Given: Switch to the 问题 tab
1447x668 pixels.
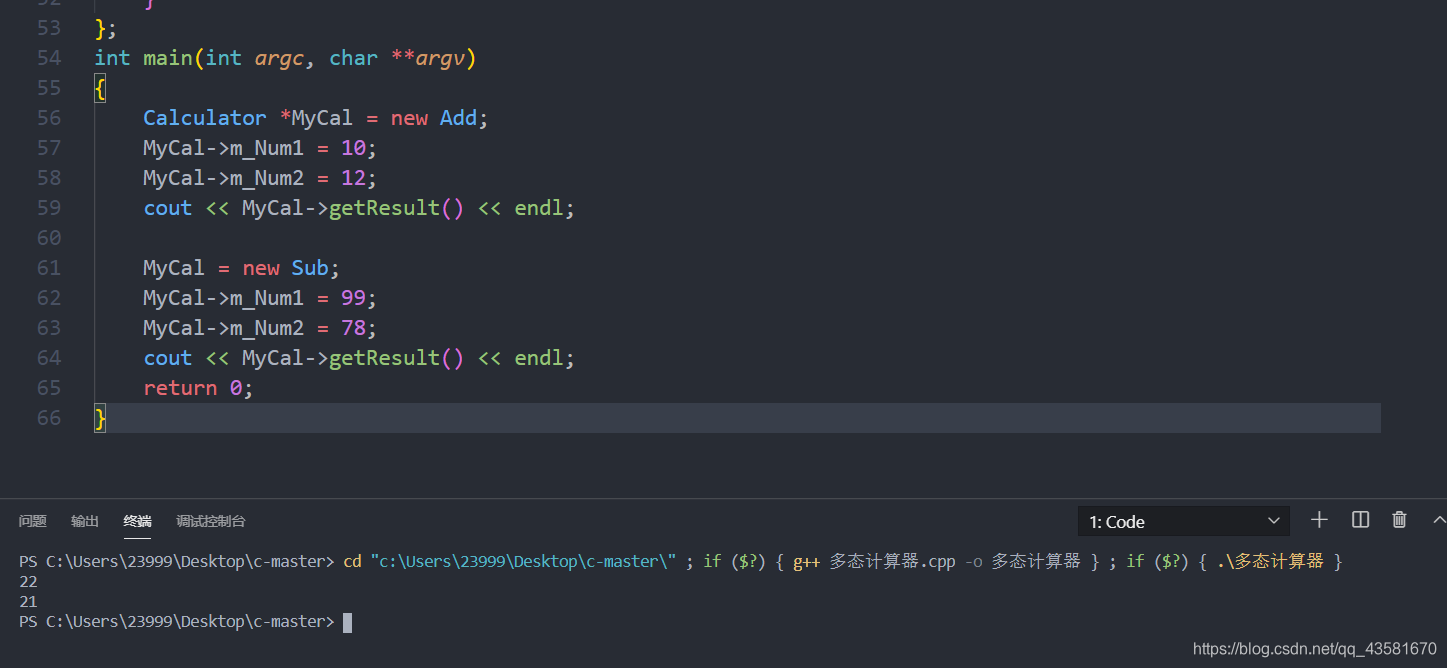Looking at the screenshot, I should tap(33, 521).
